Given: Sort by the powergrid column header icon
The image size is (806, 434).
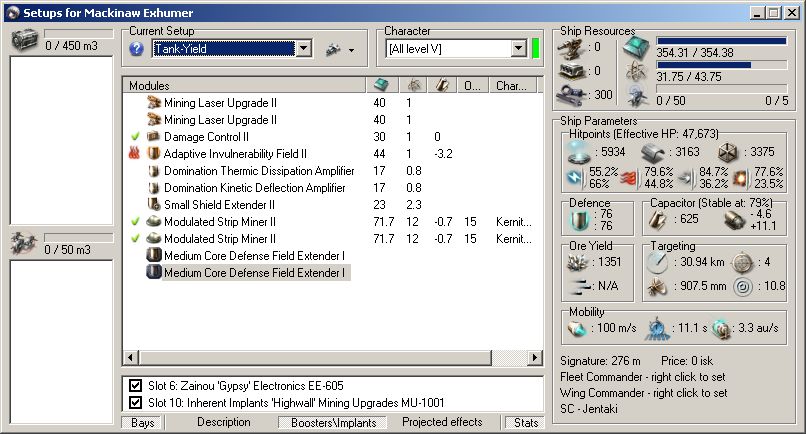Looking at the screenshot, I should pyautogui.click(x=414, y=85).
